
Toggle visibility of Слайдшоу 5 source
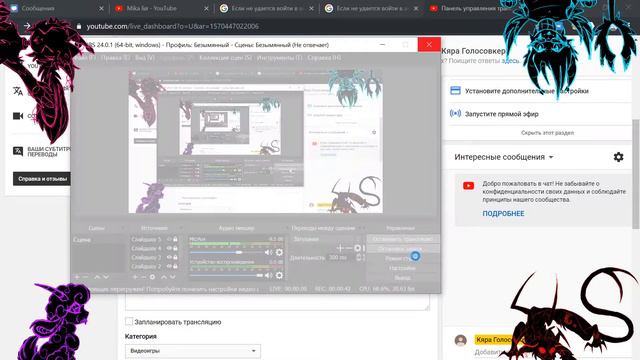coord(169,240)
